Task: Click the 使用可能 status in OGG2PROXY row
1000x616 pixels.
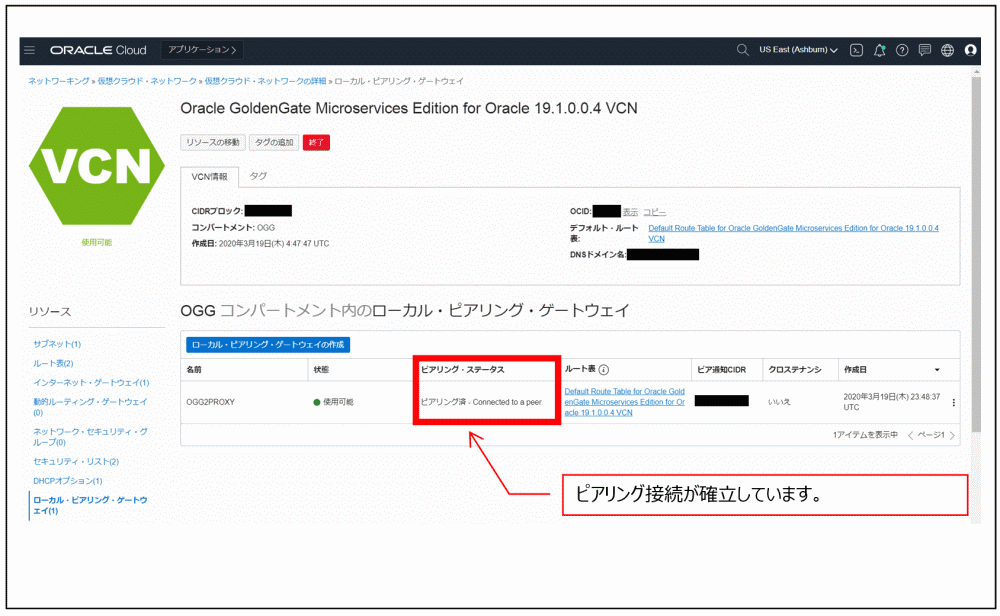Action: (x=334, y=402)
